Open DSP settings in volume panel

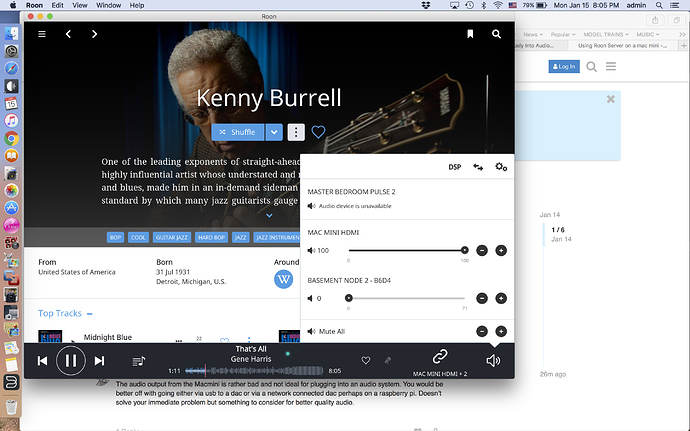coord(455,167)
